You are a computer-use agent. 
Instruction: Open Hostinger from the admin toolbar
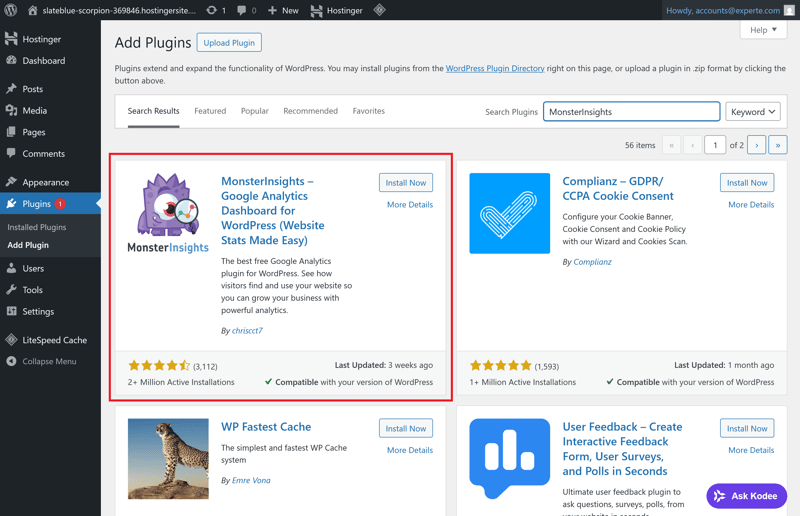point(335,10)
